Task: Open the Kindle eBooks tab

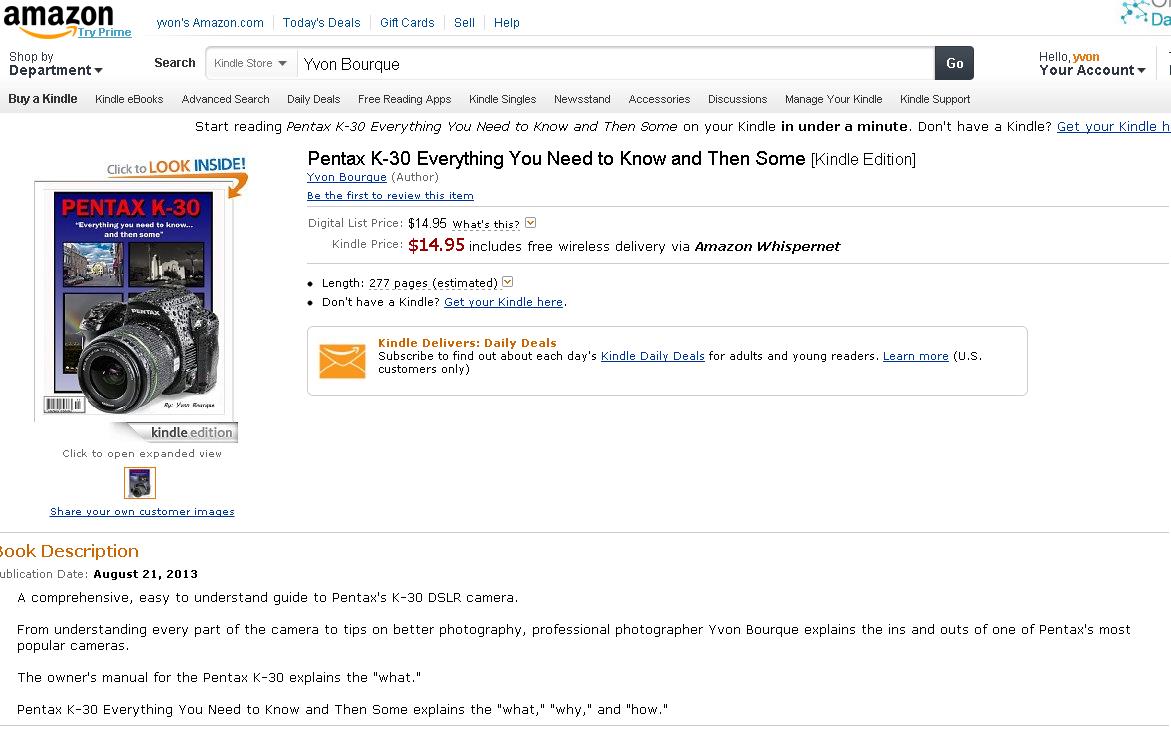Action: click(129, 99)
